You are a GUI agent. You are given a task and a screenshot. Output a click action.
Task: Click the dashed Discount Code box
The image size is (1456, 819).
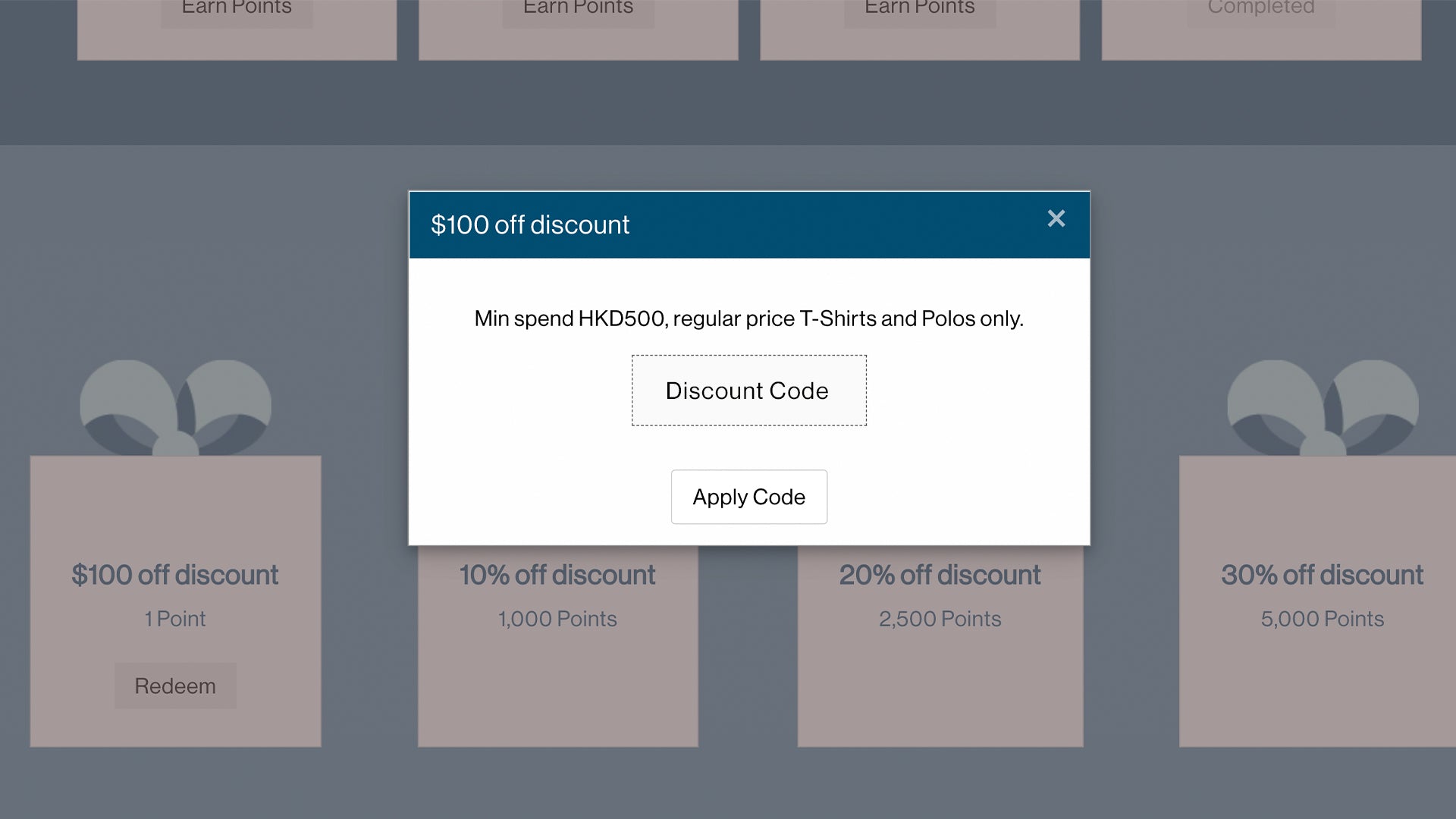748,391
